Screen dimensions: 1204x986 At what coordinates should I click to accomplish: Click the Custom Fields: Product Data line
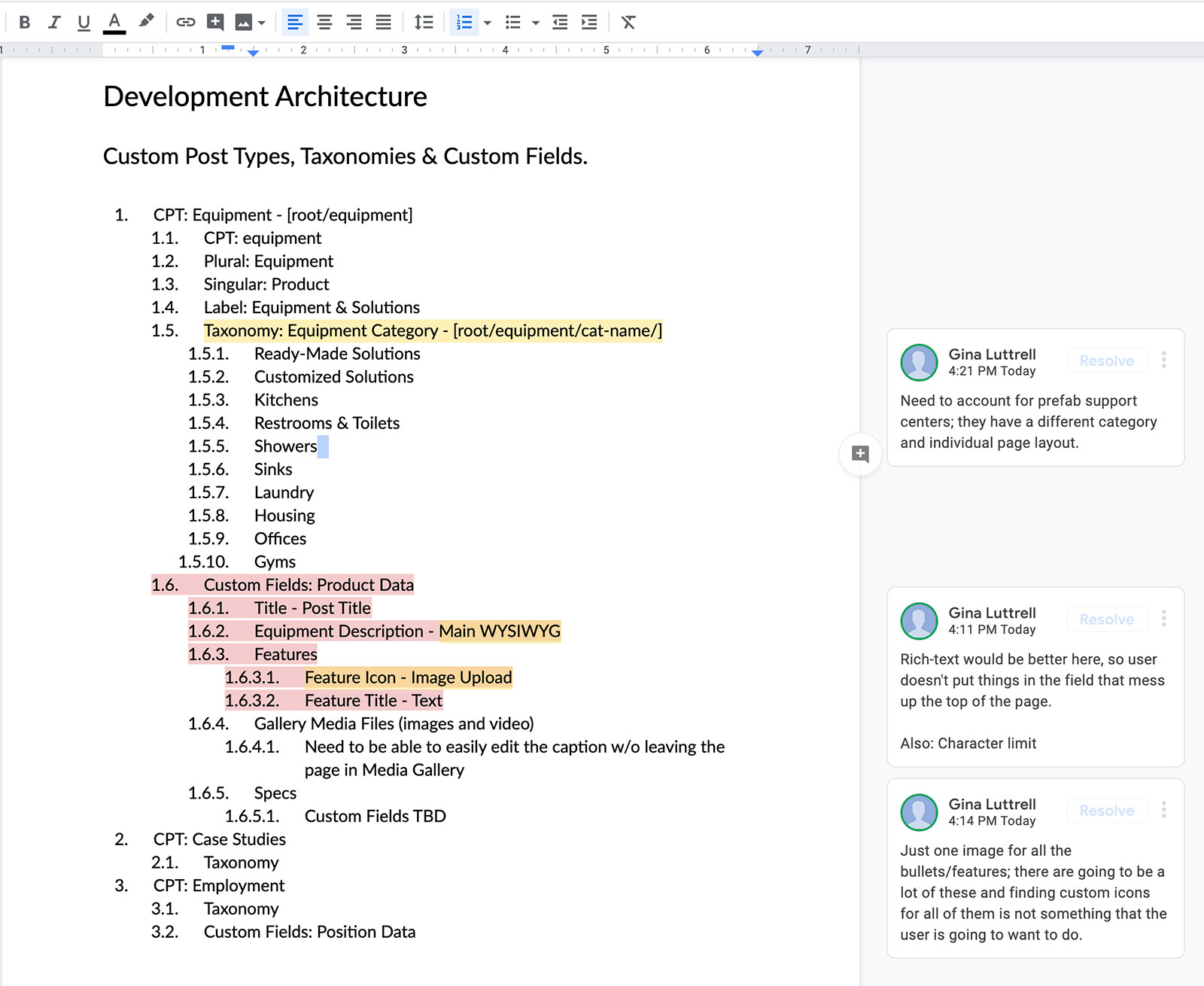309,585
